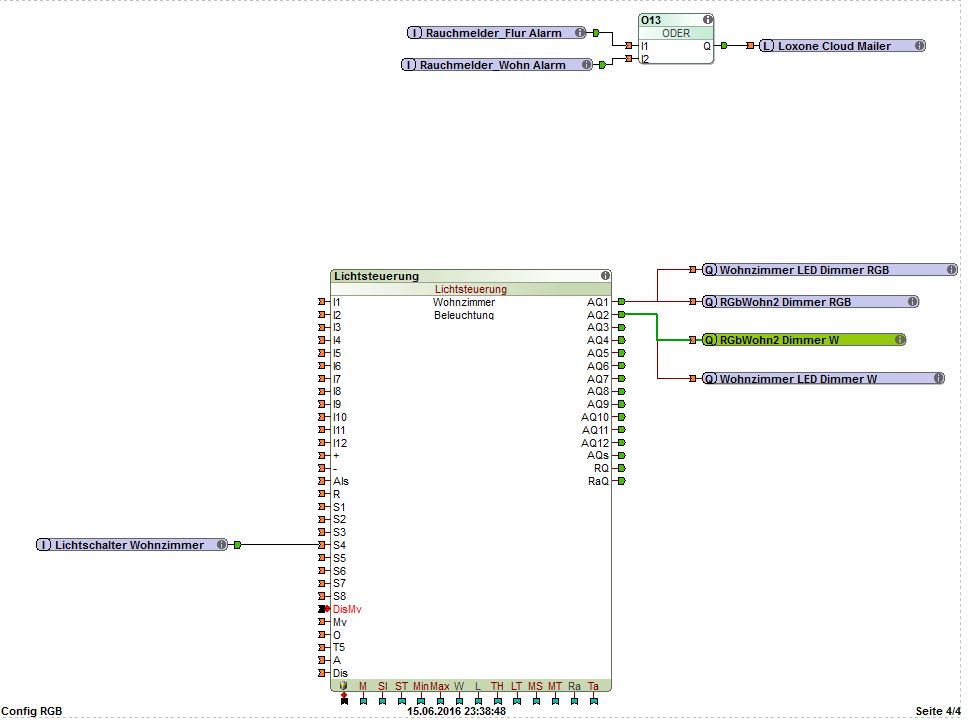974x723 pixels.
Task: Click I1 input connector on Lichtsteuerung
Action: (322, 302)
